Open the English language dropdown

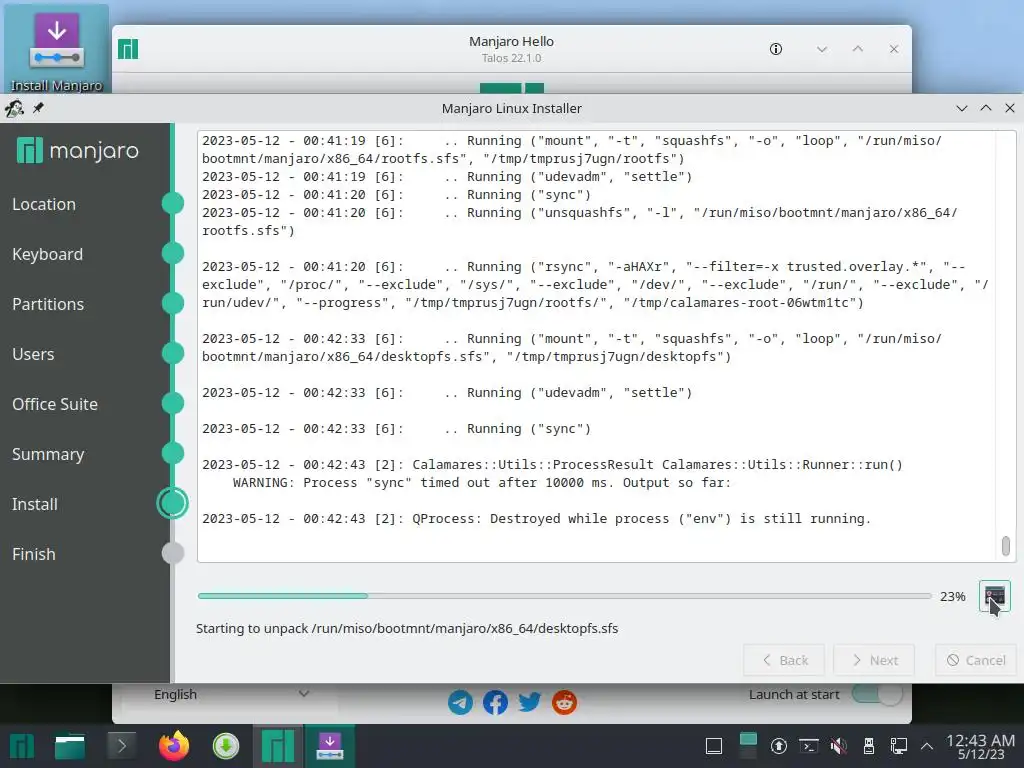230,694
